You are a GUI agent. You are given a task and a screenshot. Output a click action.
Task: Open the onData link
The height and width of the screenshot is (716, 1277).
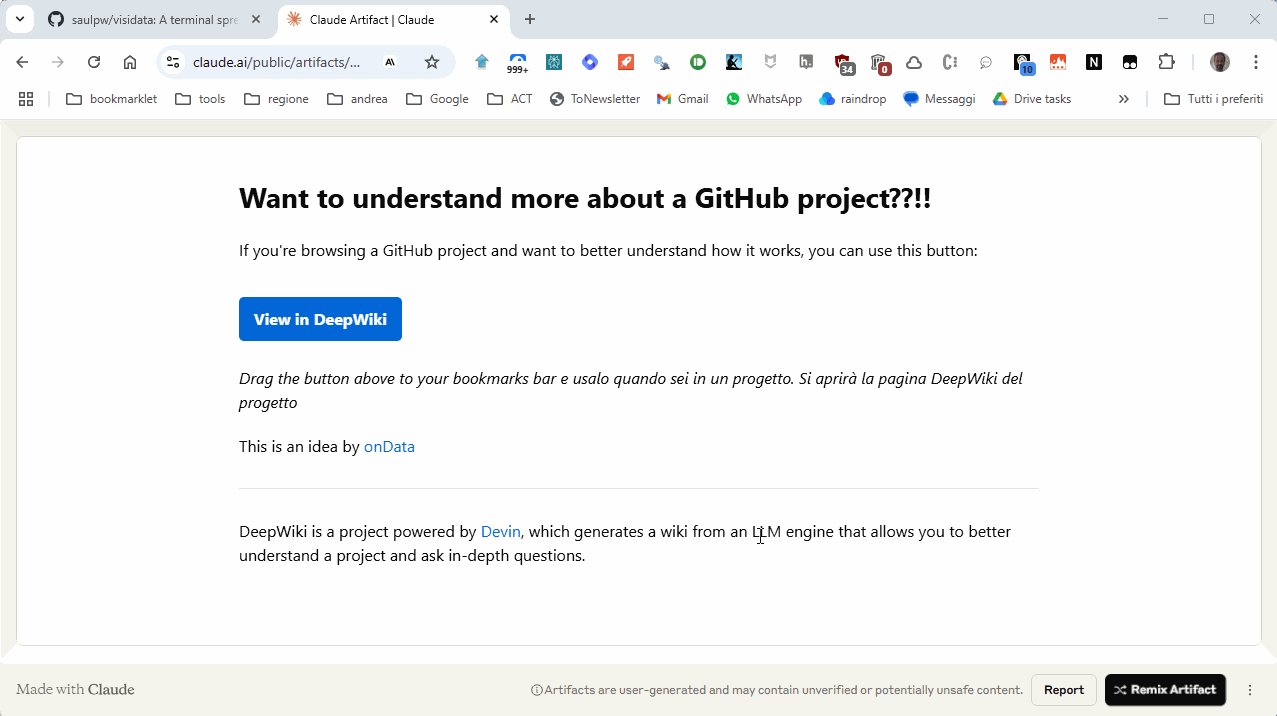[x=389, y=447]
